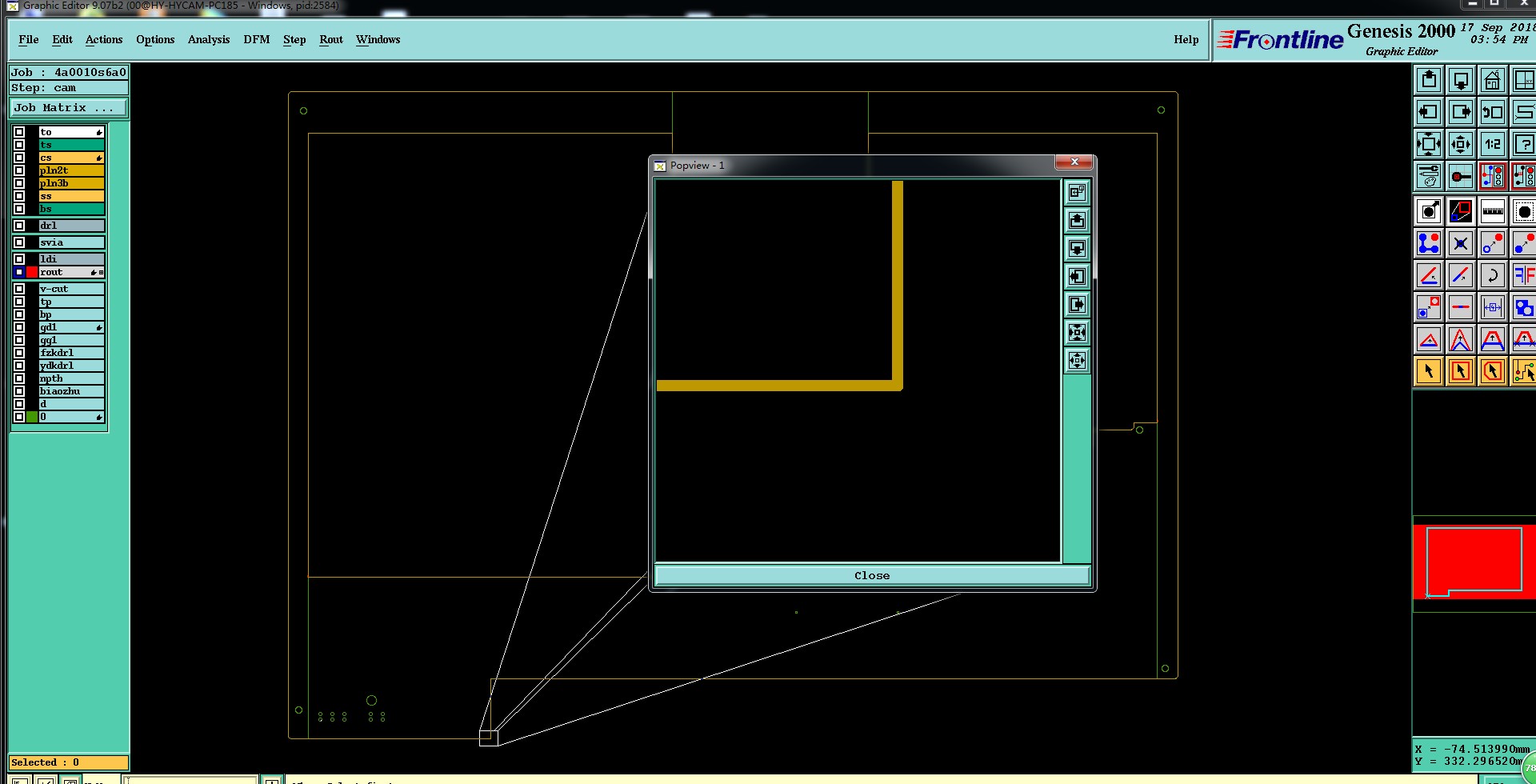Select the ruler measurement tool
Viewport: 1536px width, 784px height.
(1493, 211)
